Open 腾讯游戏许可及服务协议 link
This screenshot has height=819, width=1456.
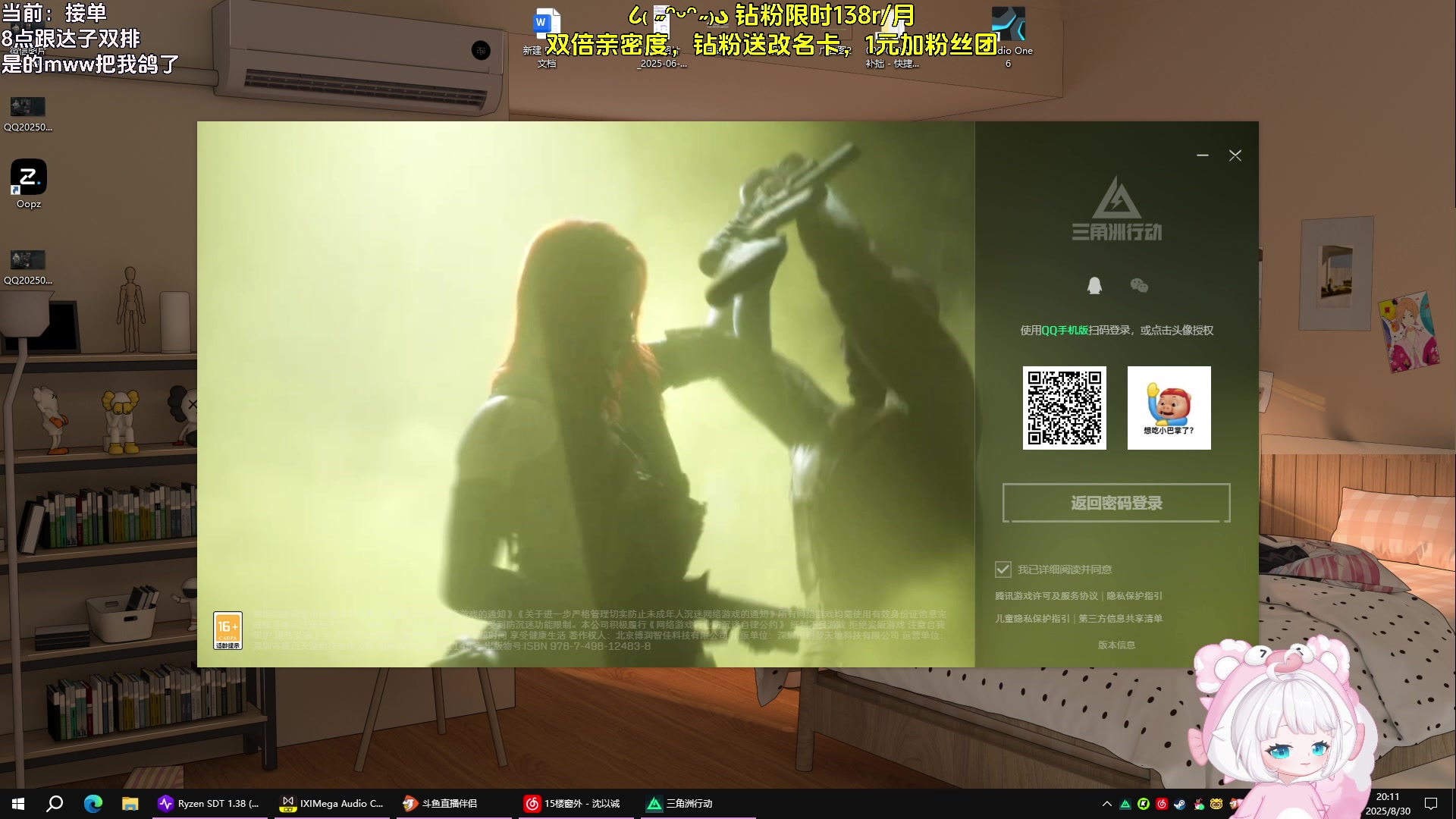coord(1046,596)
